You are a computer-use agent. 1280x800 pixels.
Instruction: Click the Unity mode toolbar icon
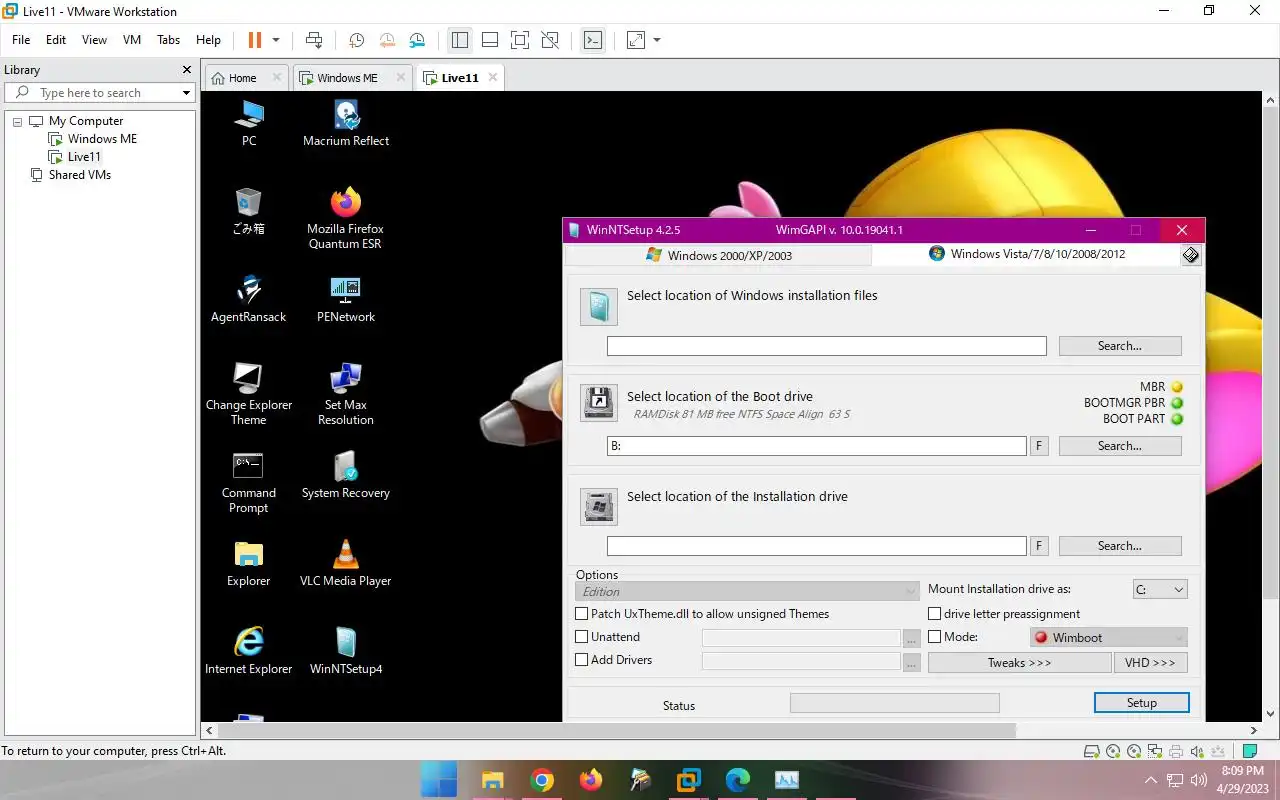(550, 40)
